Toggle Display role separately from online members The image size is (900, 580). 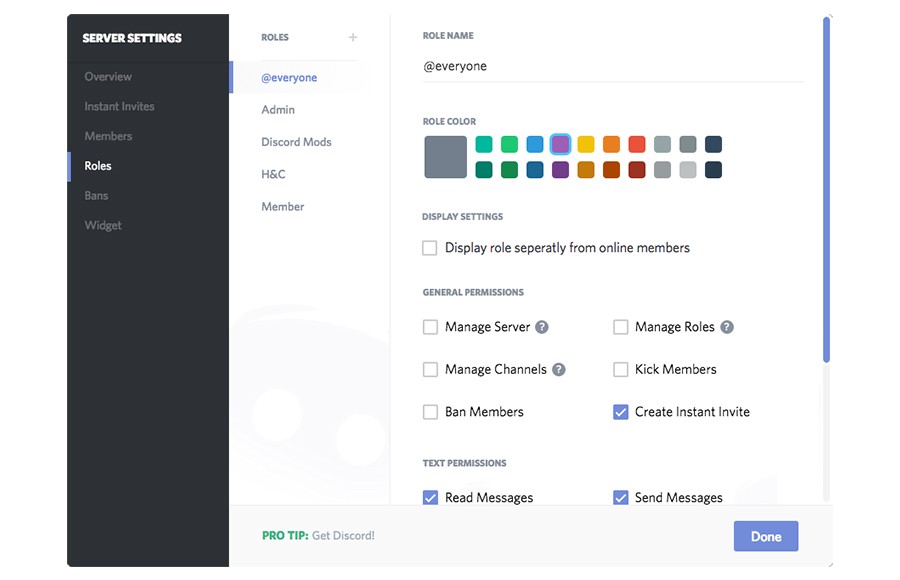tap(429, 248)
